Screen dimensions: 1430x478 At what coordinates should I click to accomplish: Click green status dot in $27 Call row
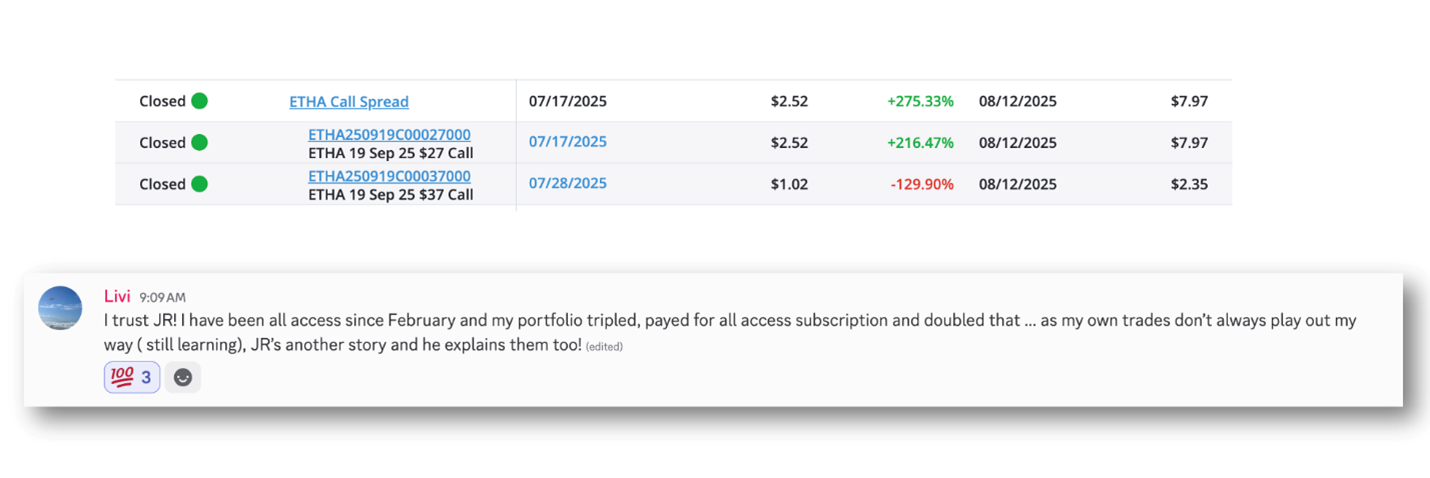click(x=199, y=142)
